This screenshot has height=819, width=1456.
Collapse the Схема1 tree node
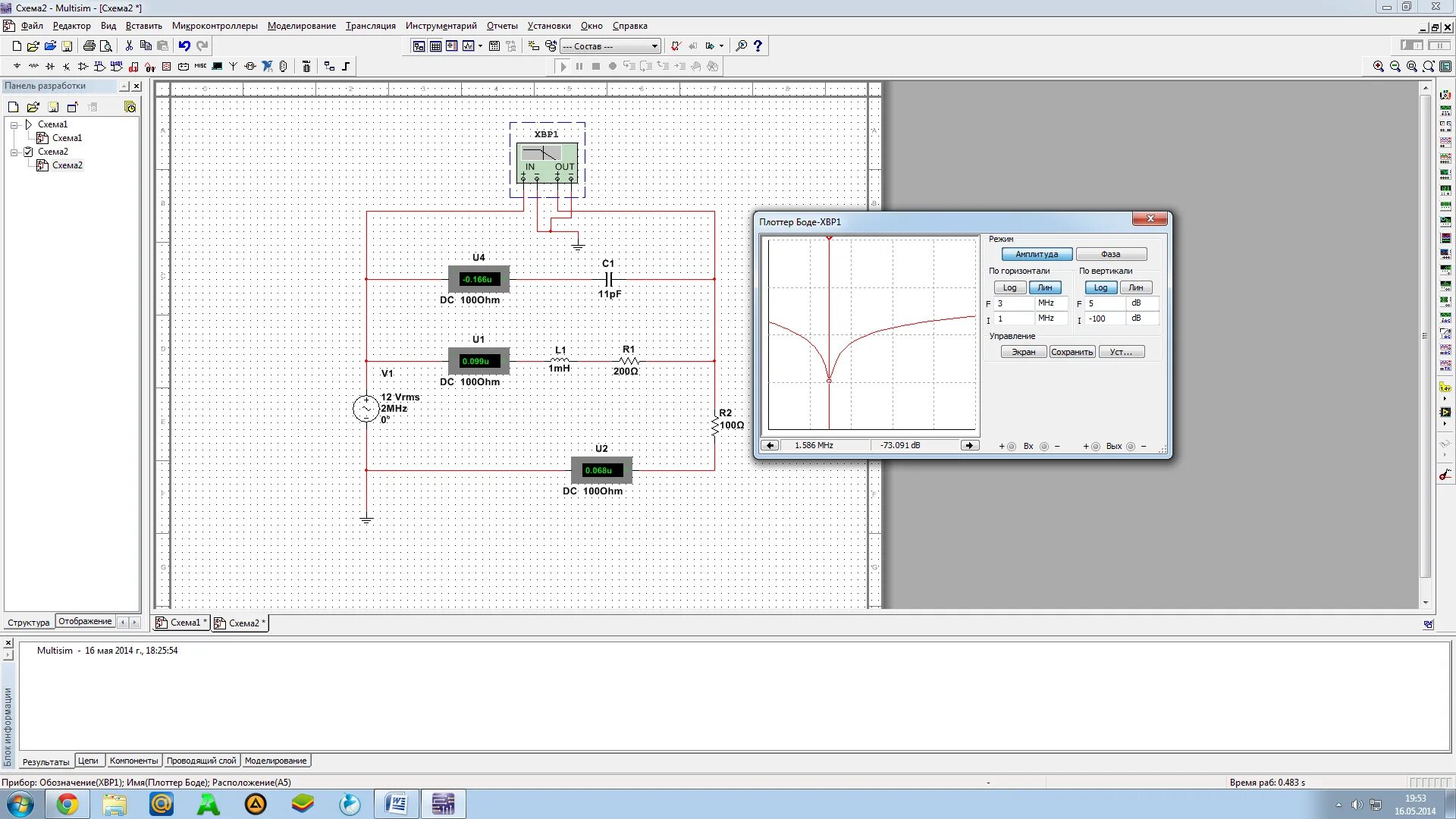click(14, 124)
